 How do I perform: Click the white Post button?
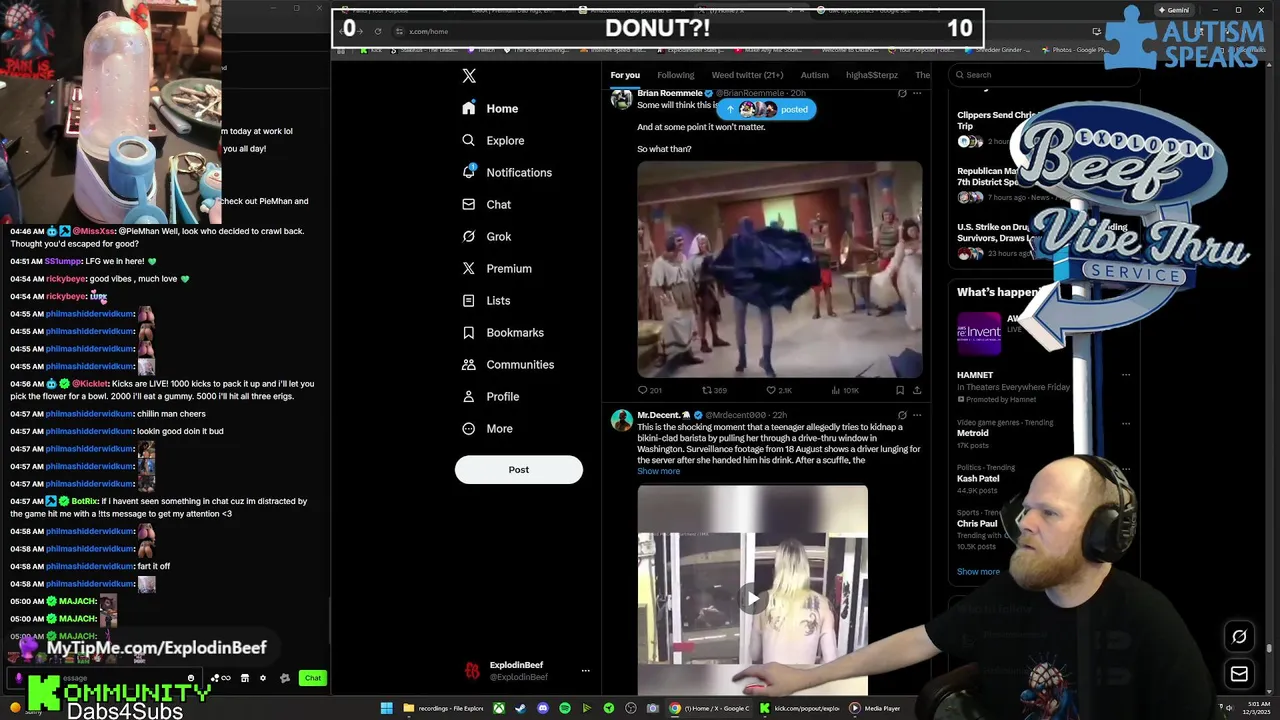coord(518,469)
